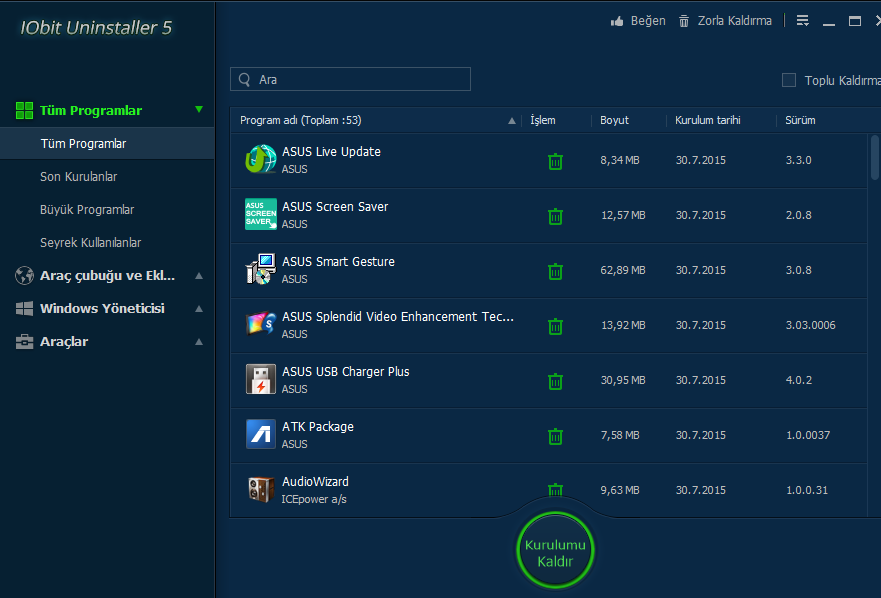This screenshot has height=598, width=881.
Task: Click trash icon for ASUS Splendid Video Enhancement
Action: 555,327
